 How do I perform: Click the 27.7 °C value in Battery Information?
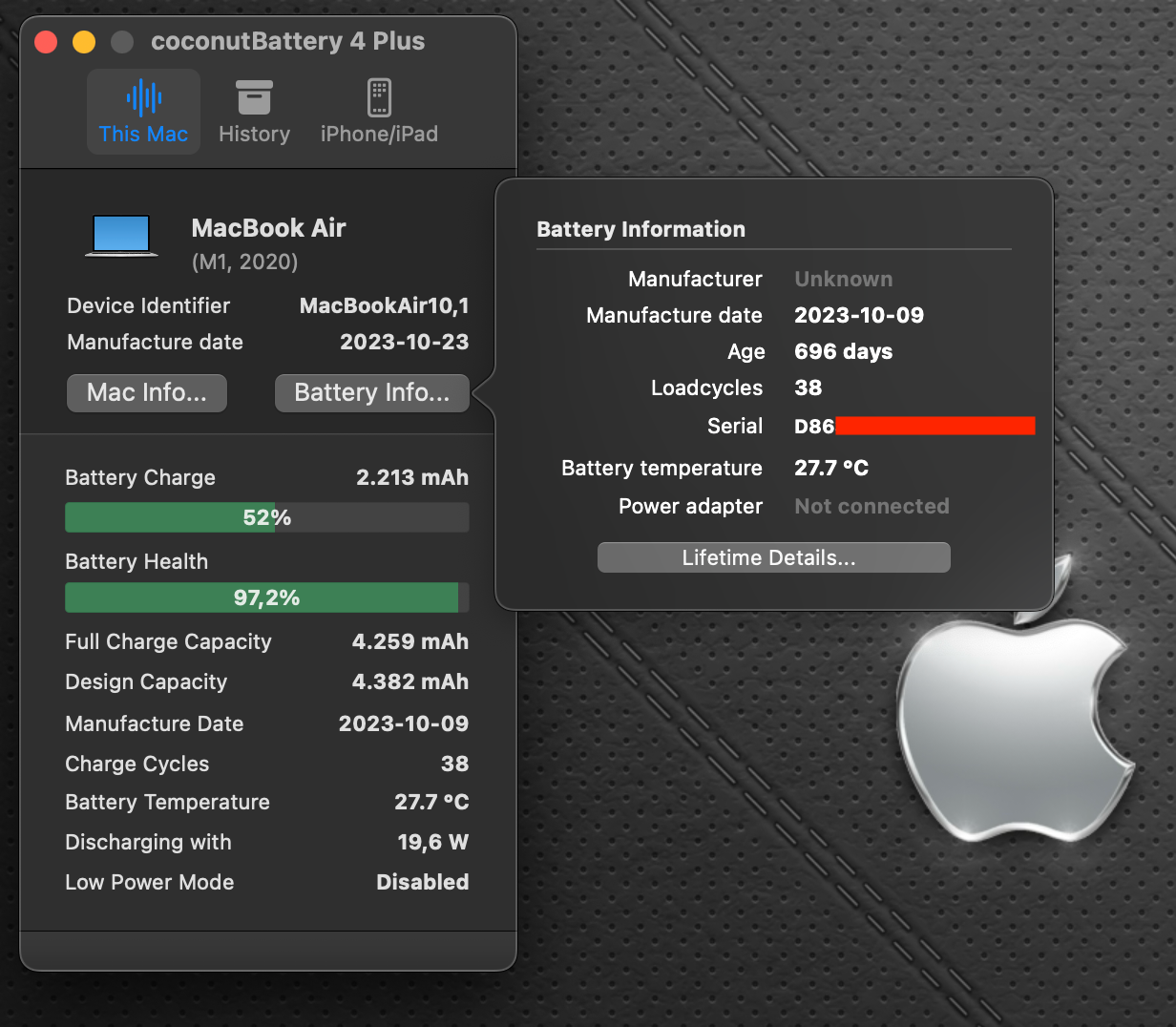[x=832, y=468]
